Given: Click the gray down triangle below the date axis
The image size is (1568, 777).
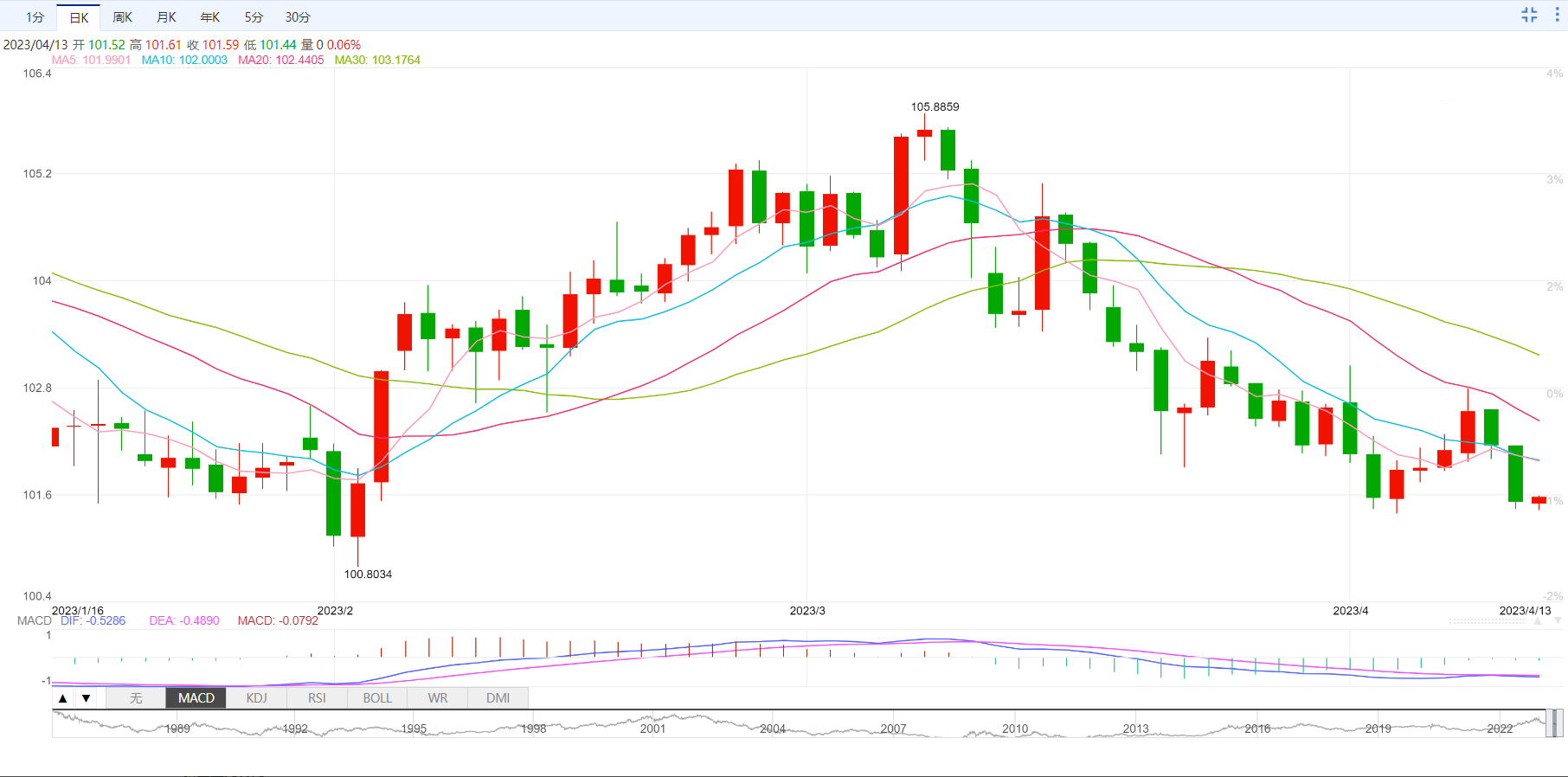Looking at the screenshot, I should 1558,621.
